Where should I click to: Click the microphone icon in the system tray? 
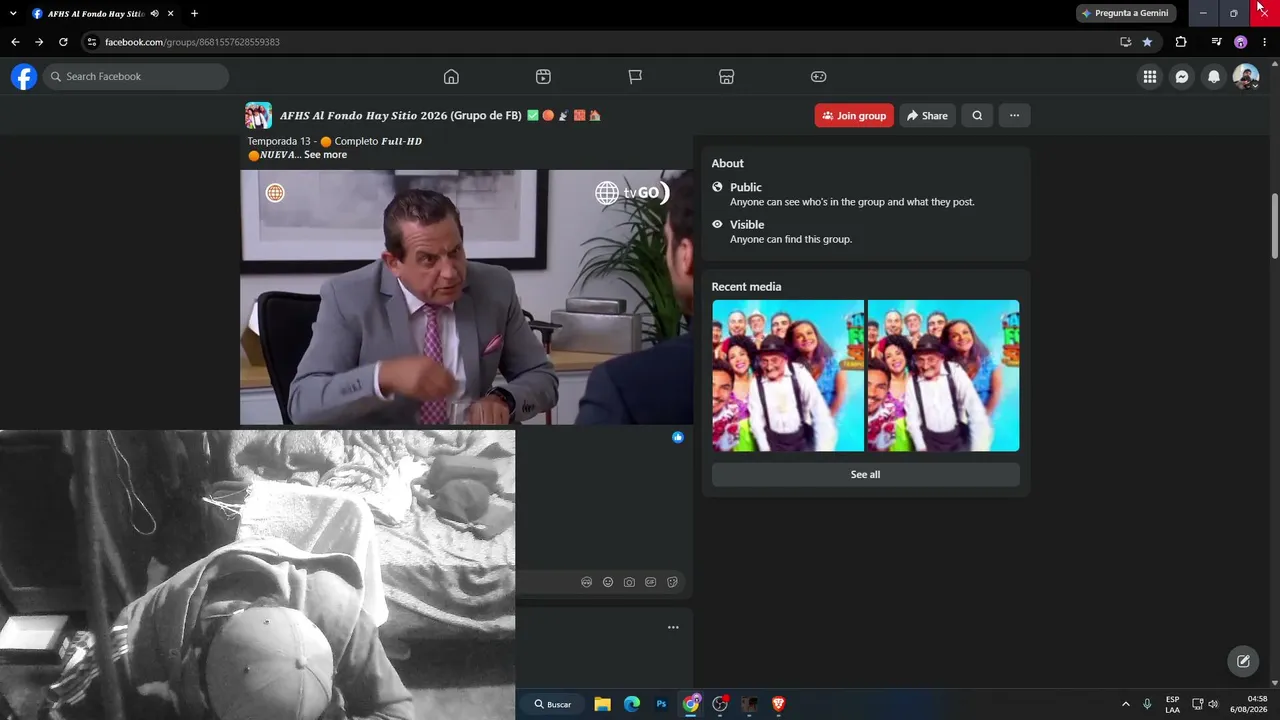(1147, 704)
